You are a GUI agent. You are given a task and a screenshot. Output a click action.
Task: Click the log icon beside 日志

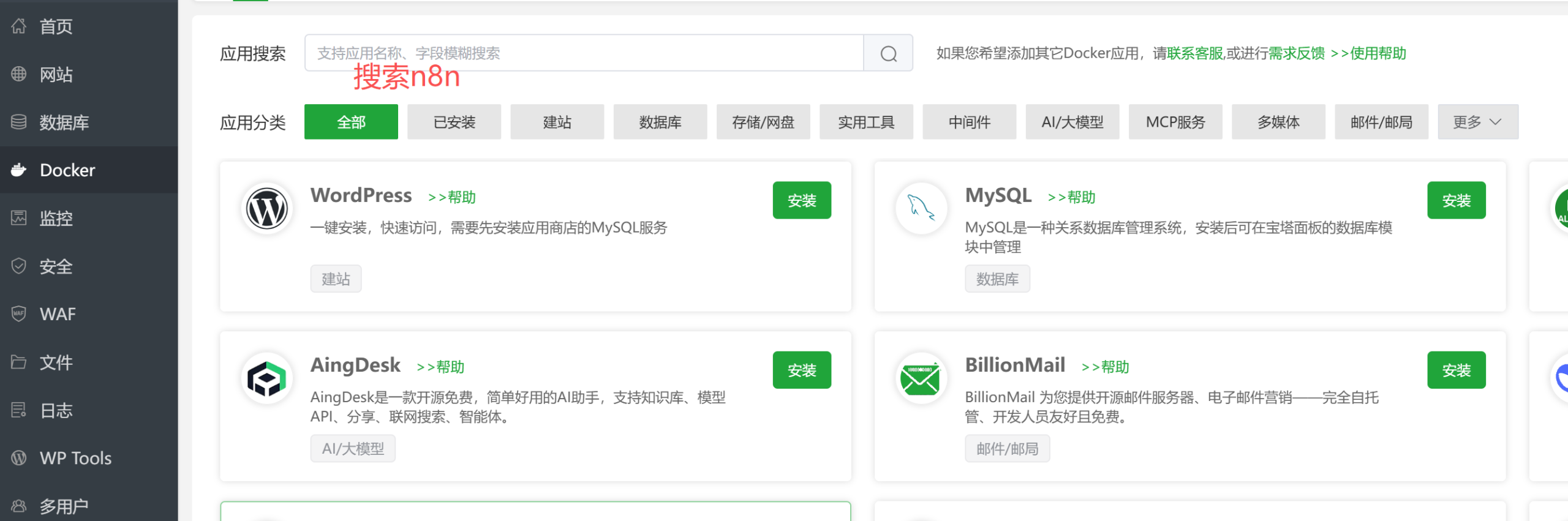click(19, 410)
